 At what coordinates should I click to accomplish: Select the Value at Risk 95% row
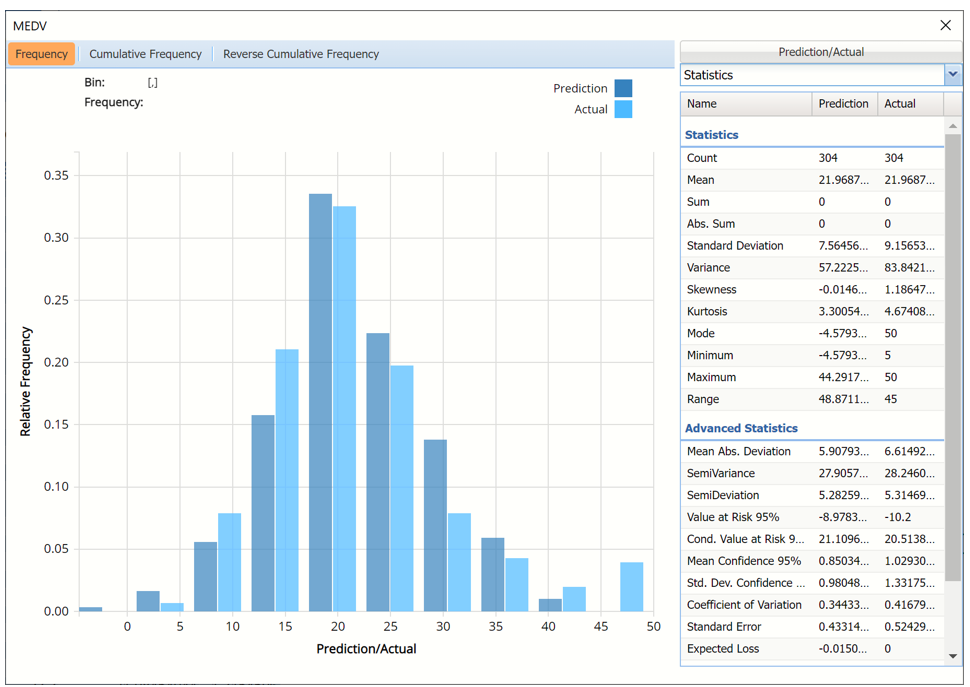(x=811, y=517)
